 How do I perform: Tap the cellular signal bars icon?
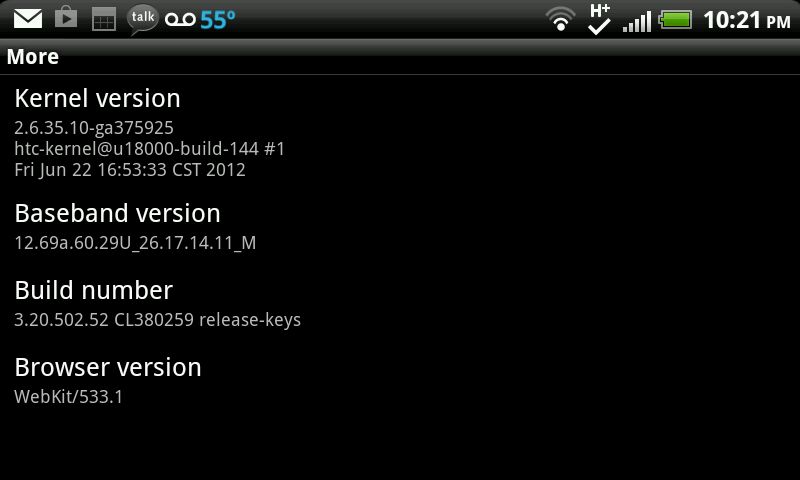point(637,21)
